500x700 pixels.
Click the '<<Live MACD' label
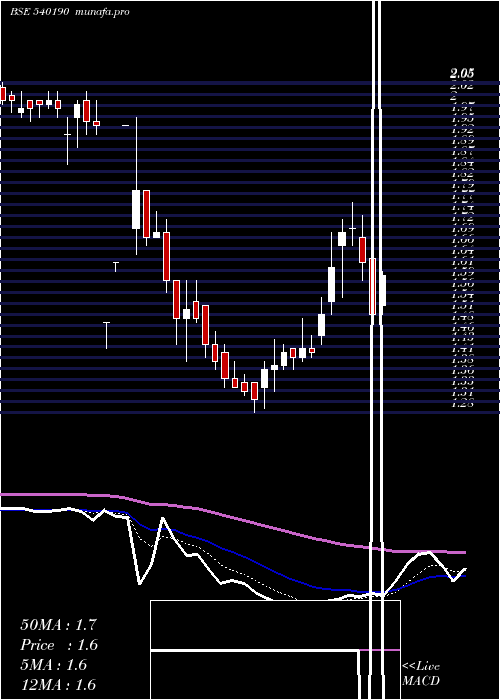[x=421, y=673]
